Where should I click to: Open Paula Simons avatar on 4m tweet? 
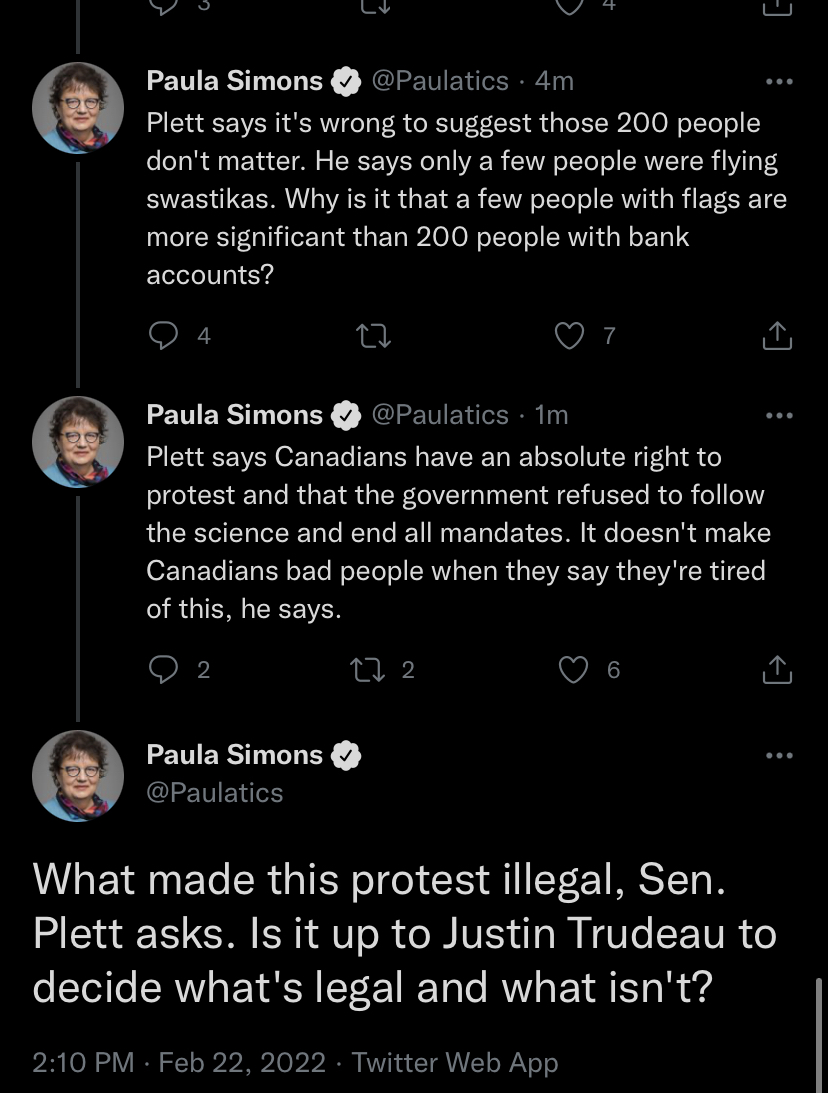pos(78,107)
